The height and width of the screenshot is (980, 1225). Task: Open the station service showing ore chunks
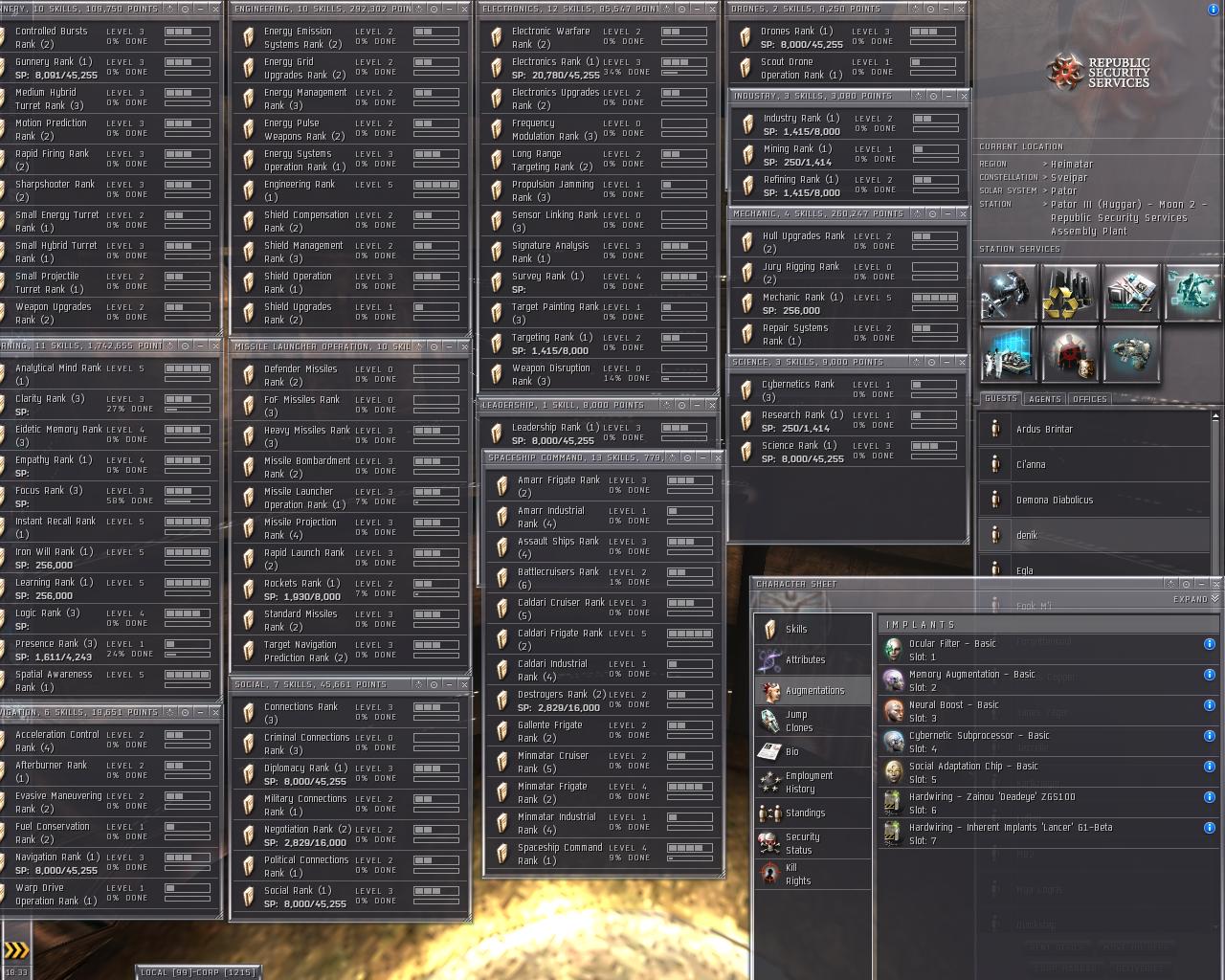[1131, 353]
